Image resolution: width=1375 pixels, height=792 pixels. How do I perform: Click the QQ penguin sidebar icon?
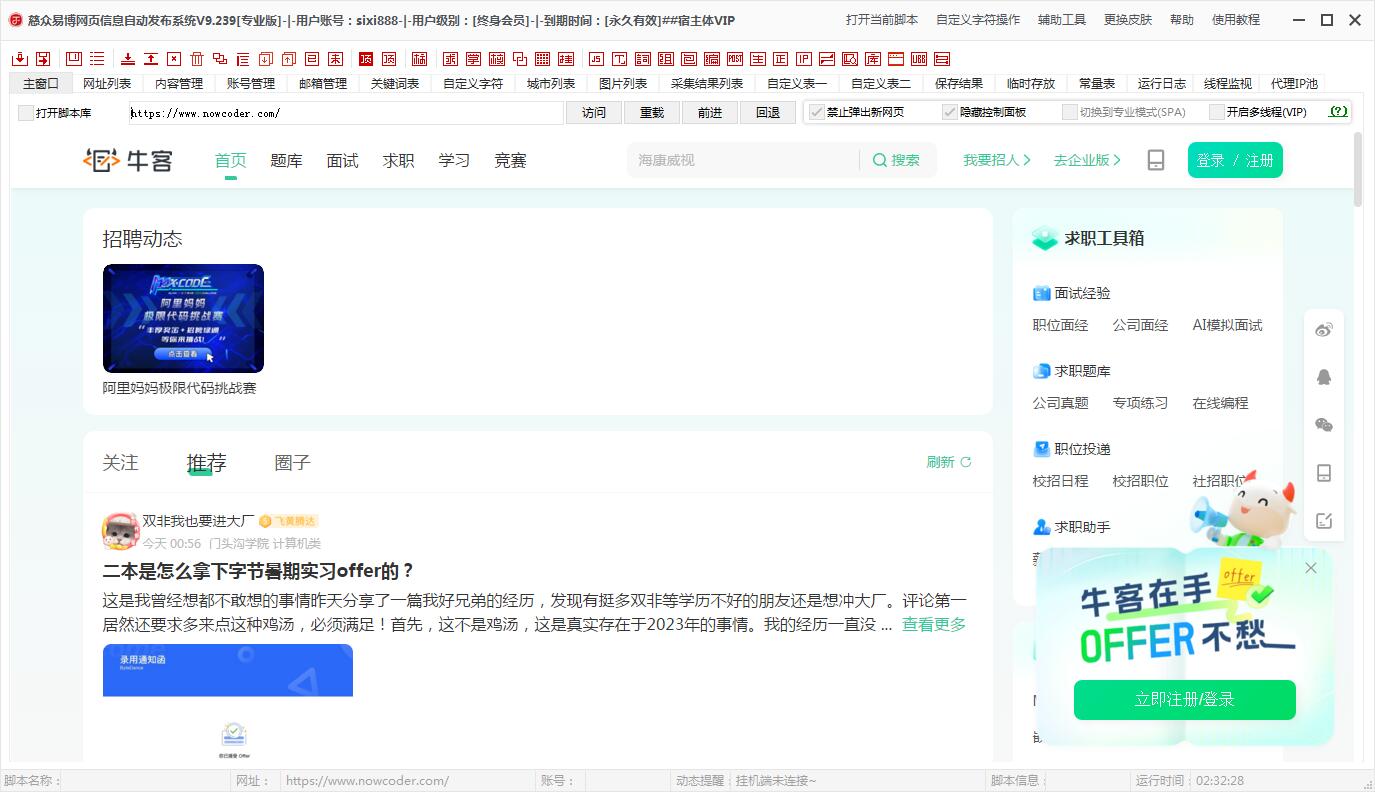pos(1324,377)
